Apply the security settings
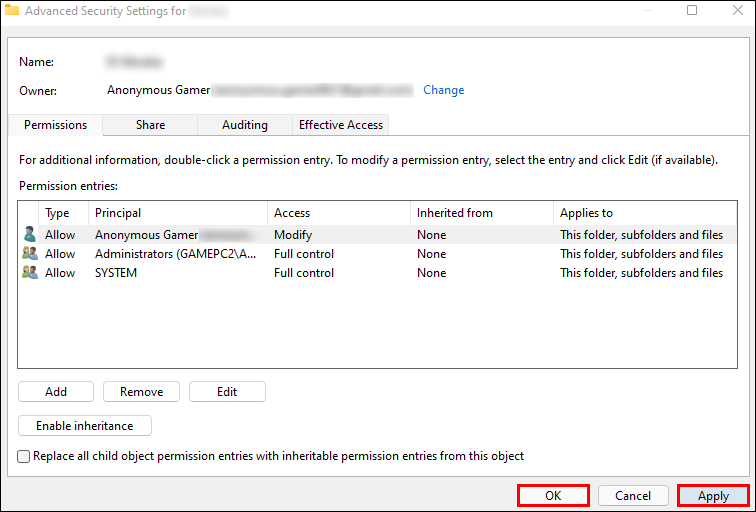756x512 pixels. click(x=713, y=496)
